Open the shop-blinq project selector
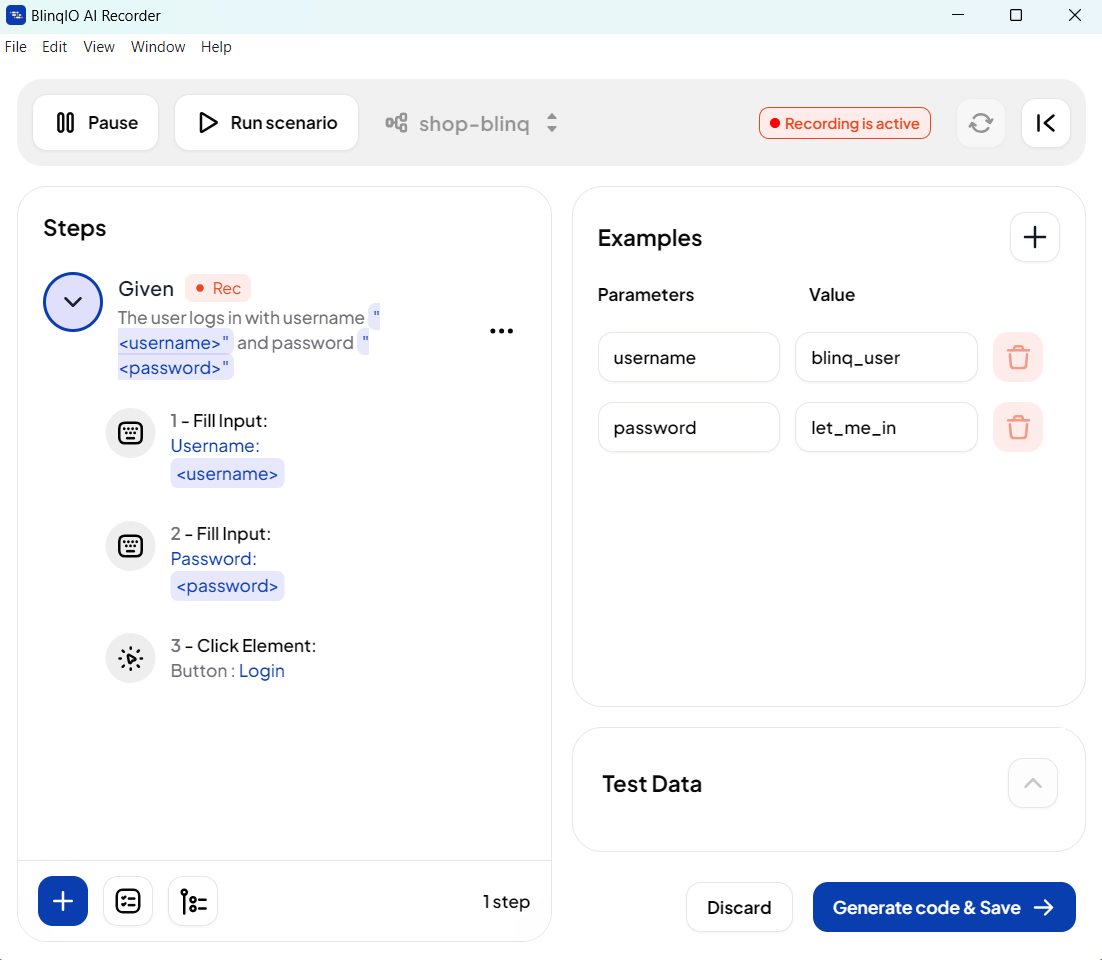Screen dimensions: 1102x960 pos(472,123)
